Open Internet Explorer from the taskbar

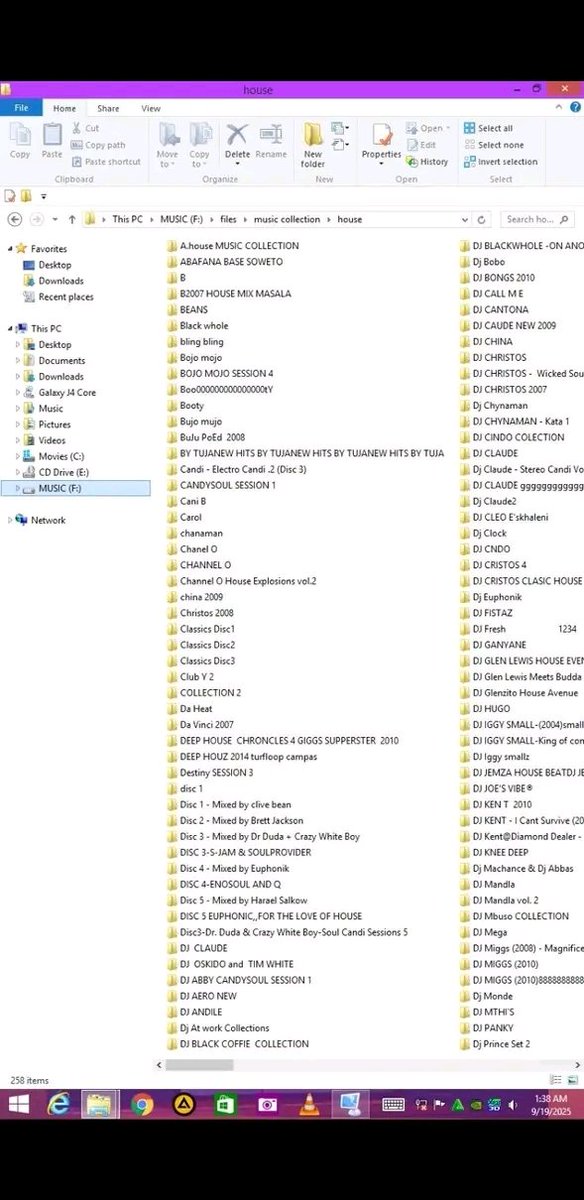point(58,1104)
